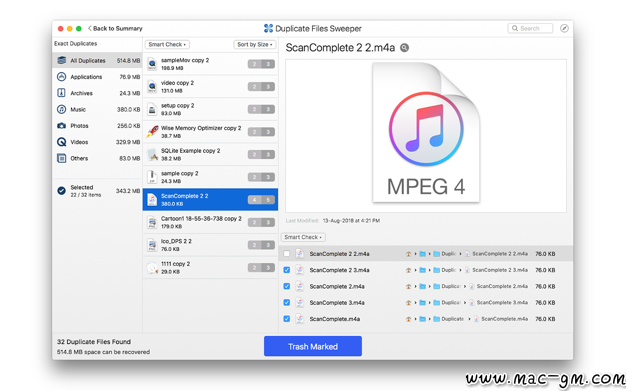
Task: Click the ScanComplete.m4a file name in list
Action: coord(335,319)
